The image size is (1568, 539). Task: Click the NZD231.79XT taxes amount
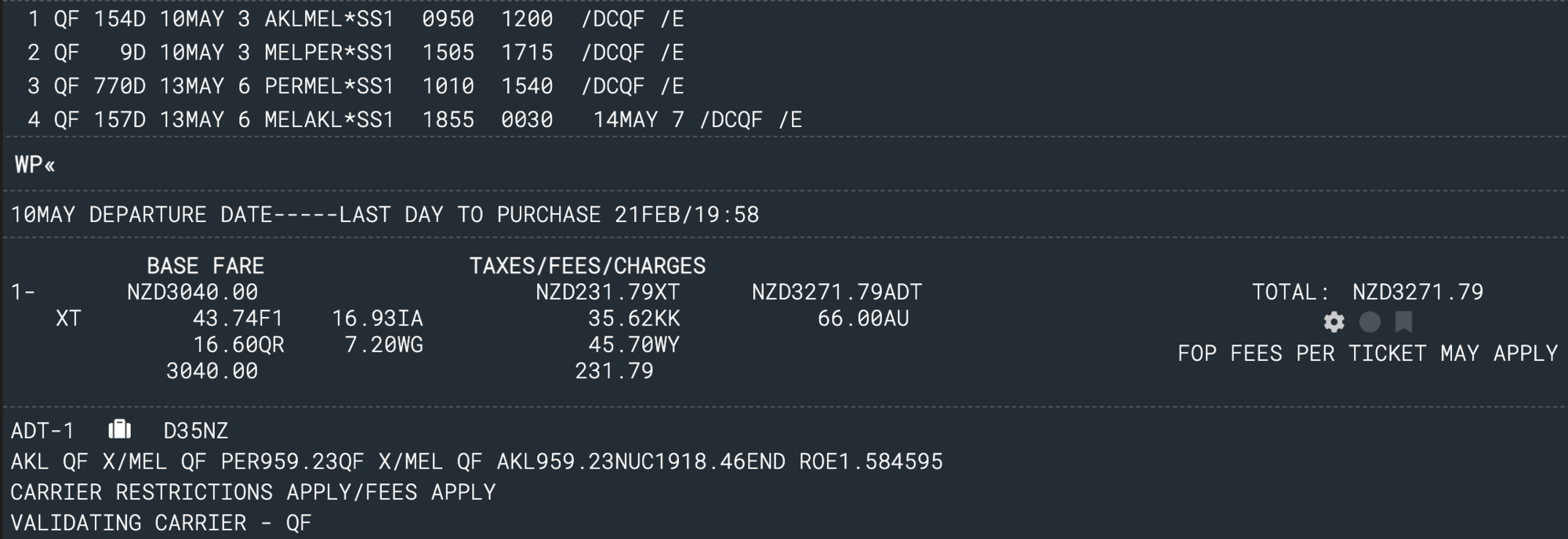(x=608, y=292)
